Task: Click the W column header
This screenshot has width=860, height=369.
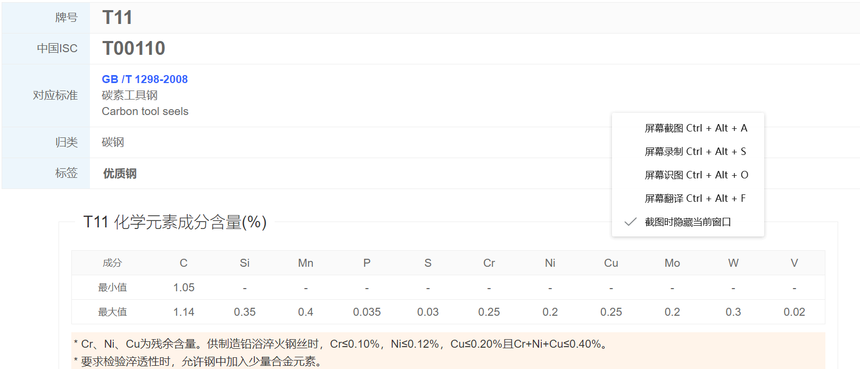Action: coord(733,263)
